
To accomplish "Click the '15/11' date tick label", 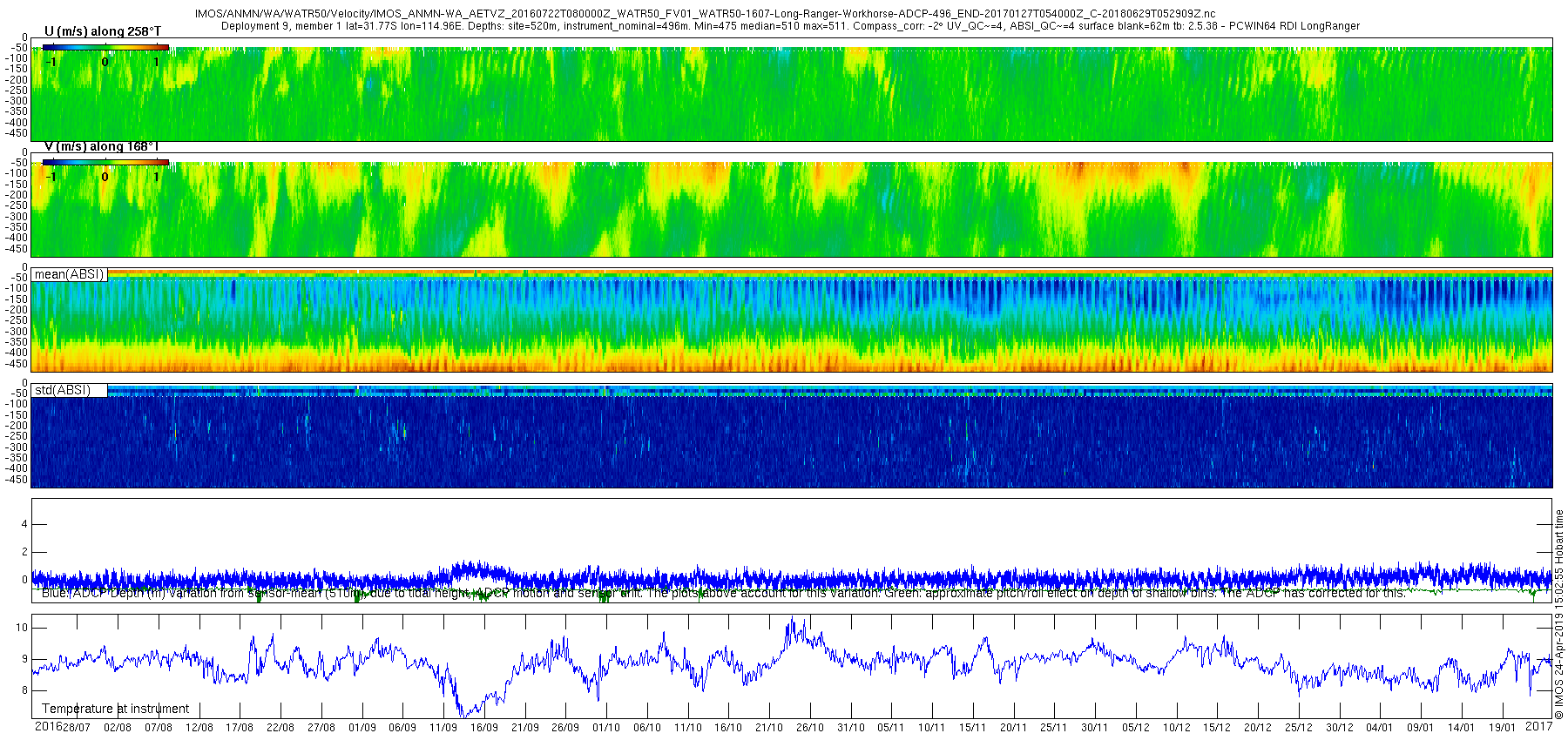I will [972, 728].
